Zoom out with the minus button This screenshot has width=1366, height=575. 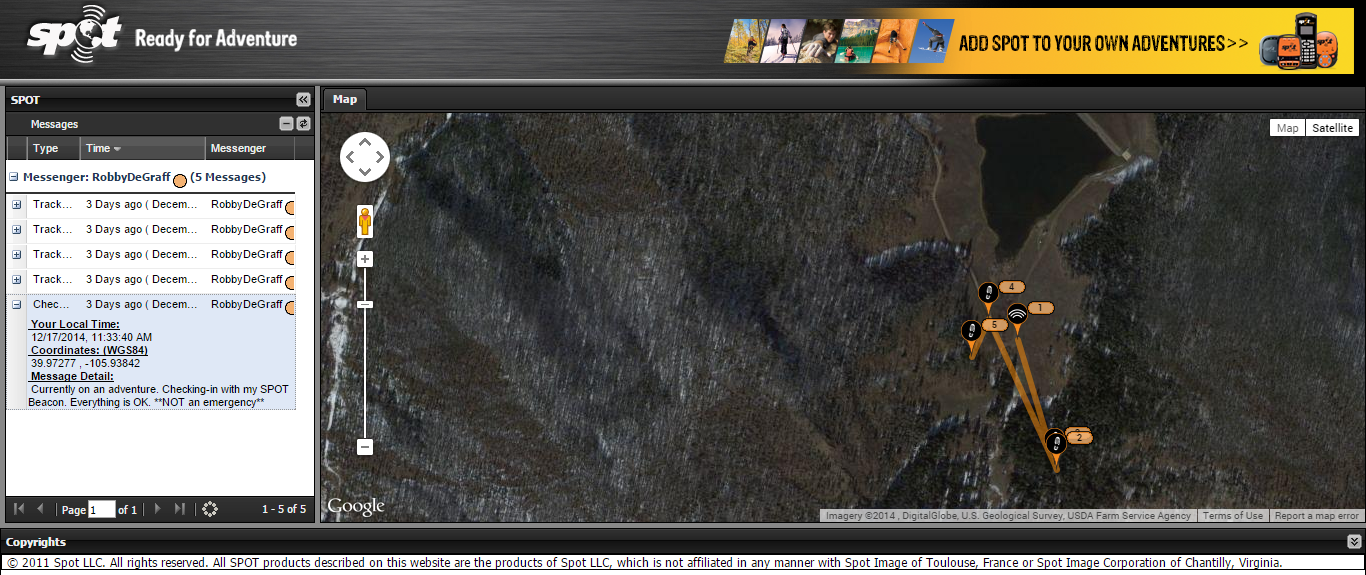coord(365,448)
